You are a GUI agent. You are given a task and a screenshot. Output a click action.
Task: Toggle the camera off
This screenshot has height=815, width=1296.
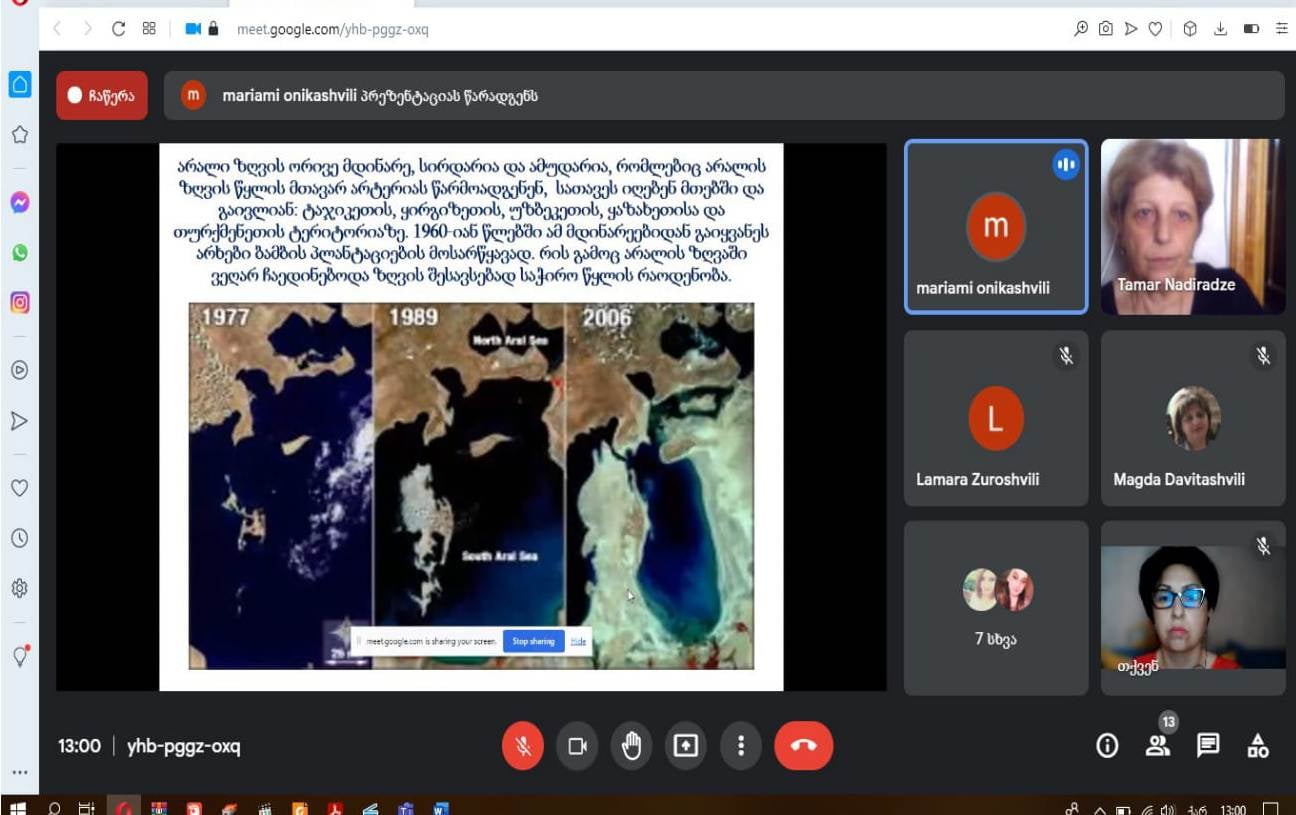[577, 746]
